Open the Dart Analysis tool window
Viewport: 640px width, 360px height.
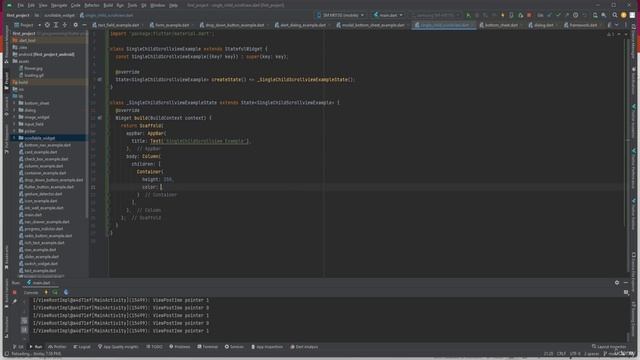[304, 347]
